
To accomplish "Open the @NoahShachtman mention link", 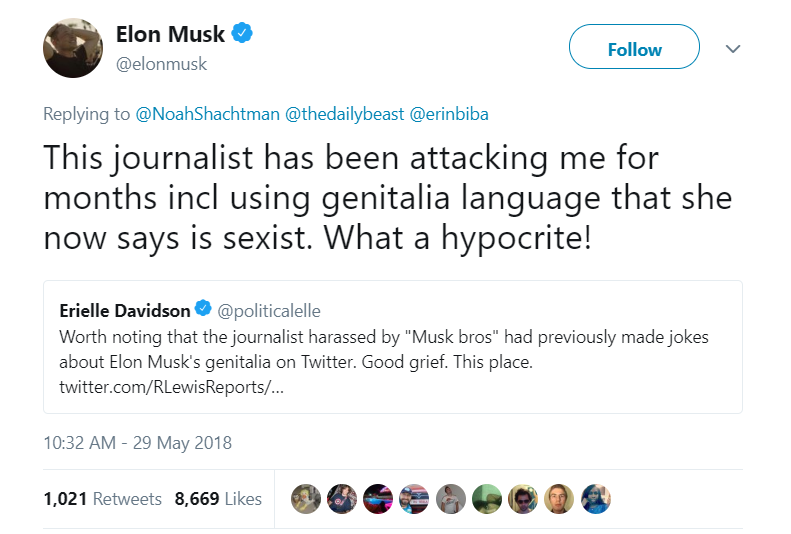I will click(x=208, y=114).
